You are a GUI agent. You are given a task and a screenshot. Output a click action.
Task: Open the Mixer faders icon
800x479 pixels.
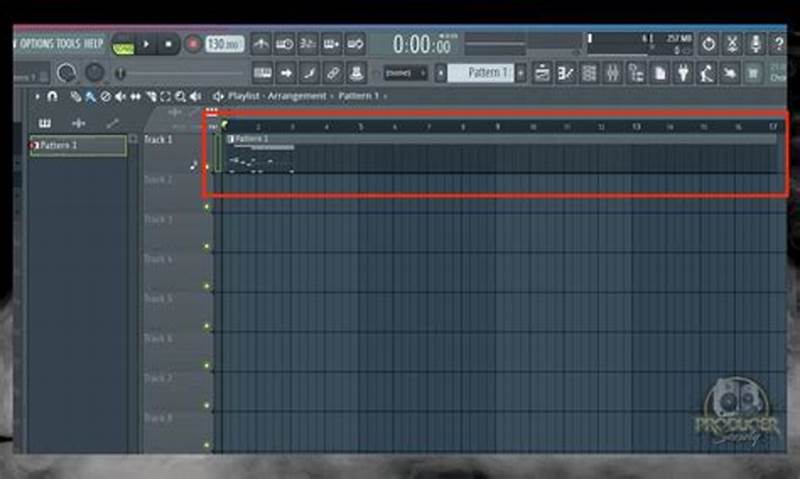[x=612, y=73]
